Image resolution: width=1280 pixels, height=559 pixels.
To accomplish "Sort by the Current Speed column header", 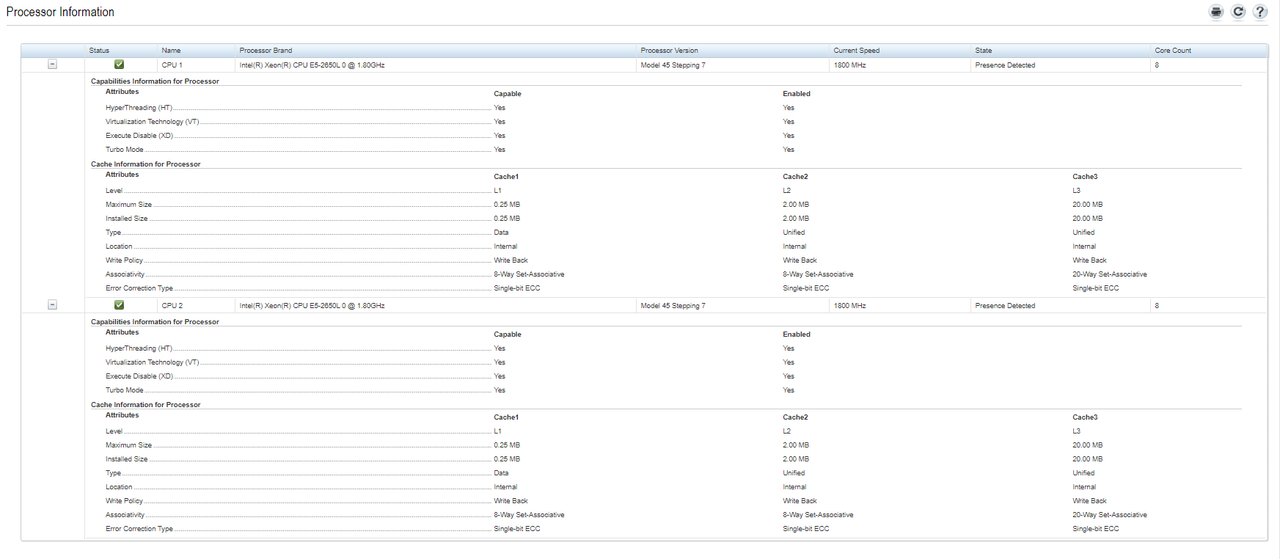I will click(x=857, y=50).
